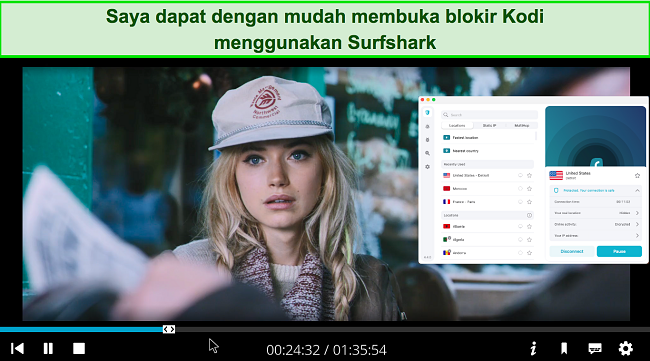This screenshot has width=650, height=361.
Task: Click the Recently used section header
Action: pos(488,164)
